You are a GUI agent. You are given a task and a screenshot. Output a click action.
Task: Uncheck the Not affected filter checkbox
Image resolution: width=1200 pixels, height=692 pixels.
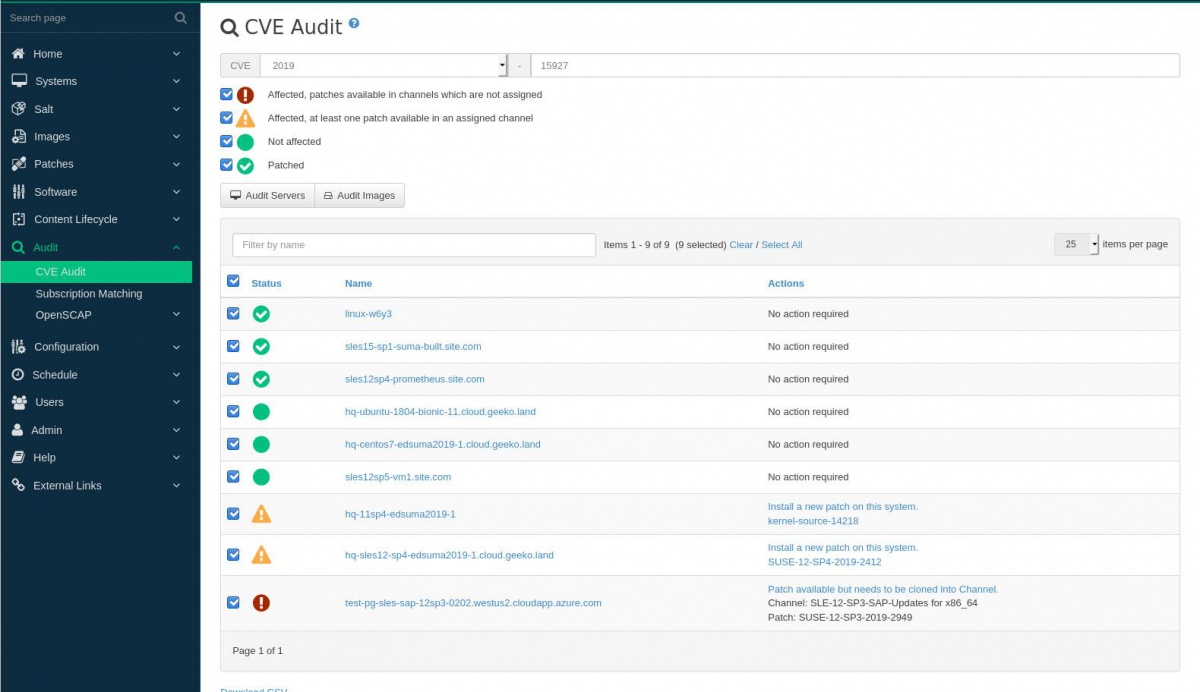tap(227, 141)
